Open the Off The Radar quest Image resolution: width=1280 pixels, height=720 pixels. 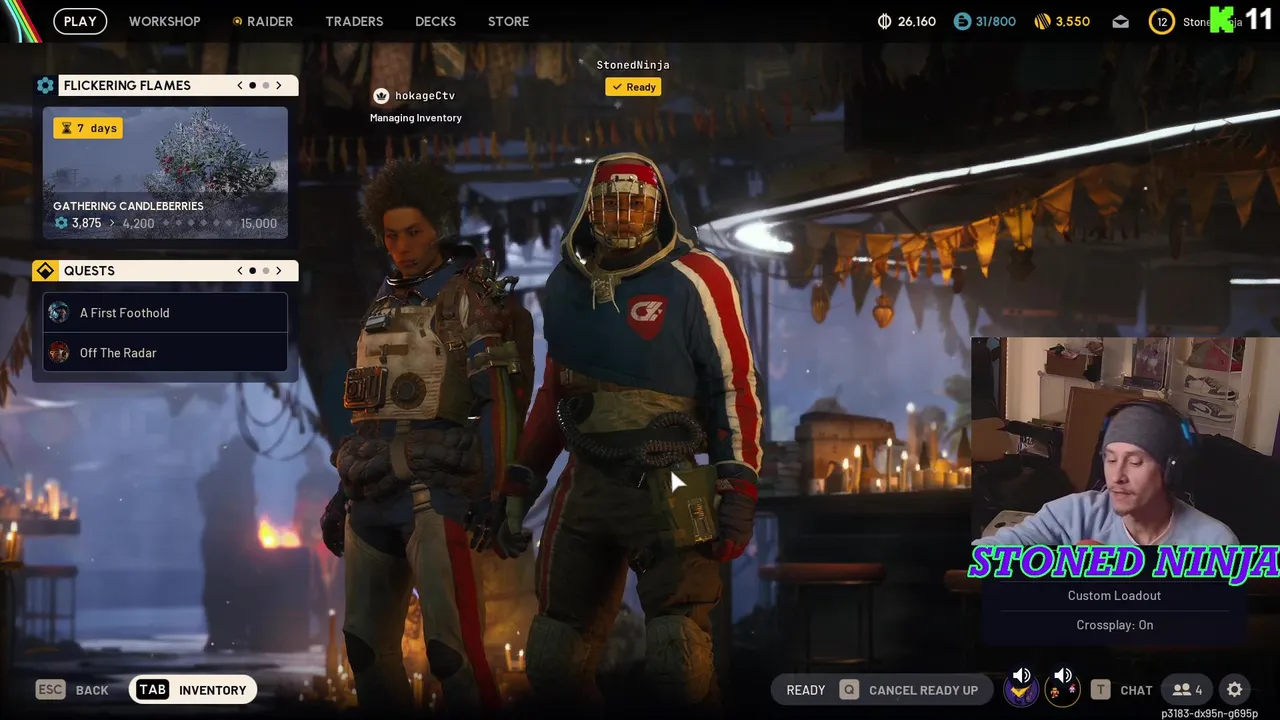(x=165, y=352)
